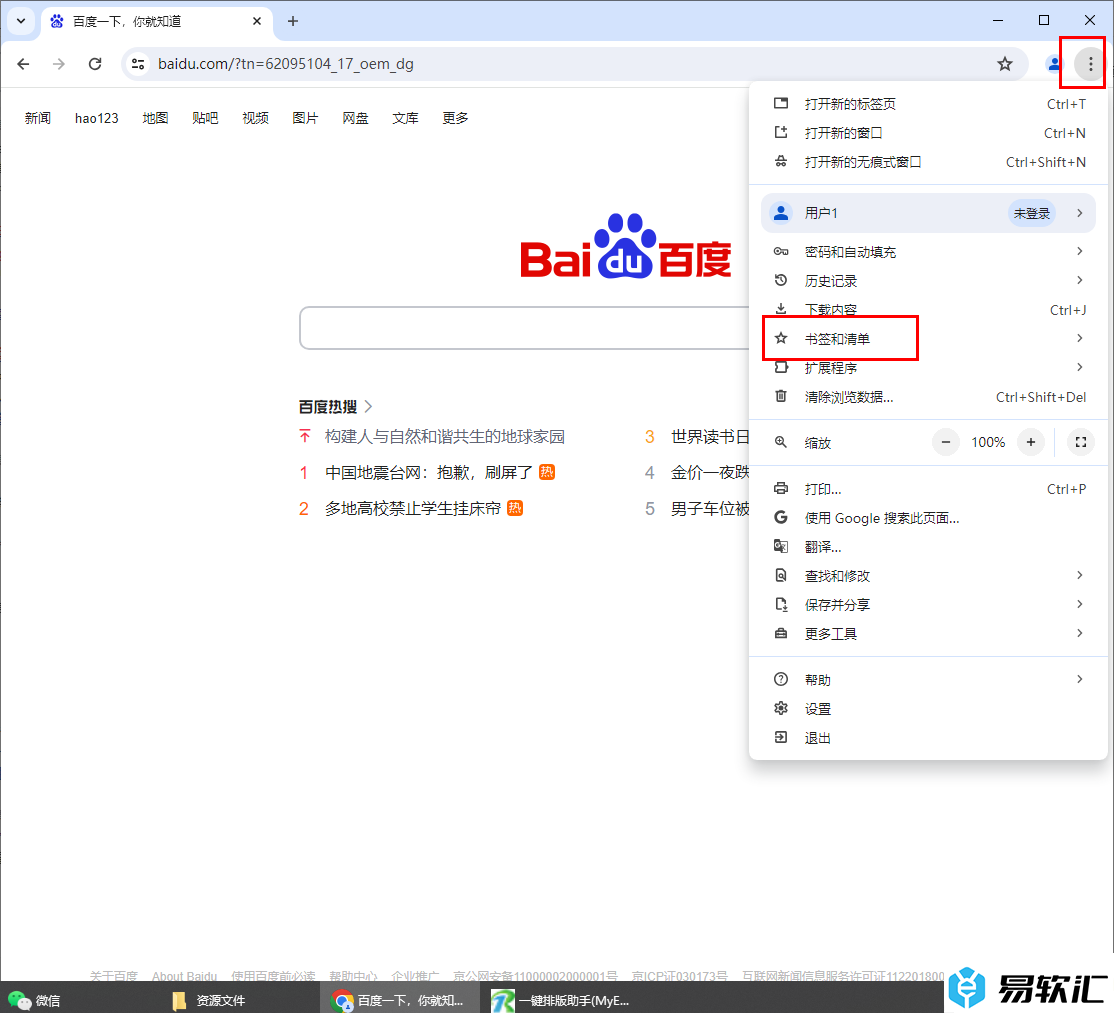Enter fullscreen with the zoom row icon
Viewport: 1114px width, 1013px height.
1081,442
